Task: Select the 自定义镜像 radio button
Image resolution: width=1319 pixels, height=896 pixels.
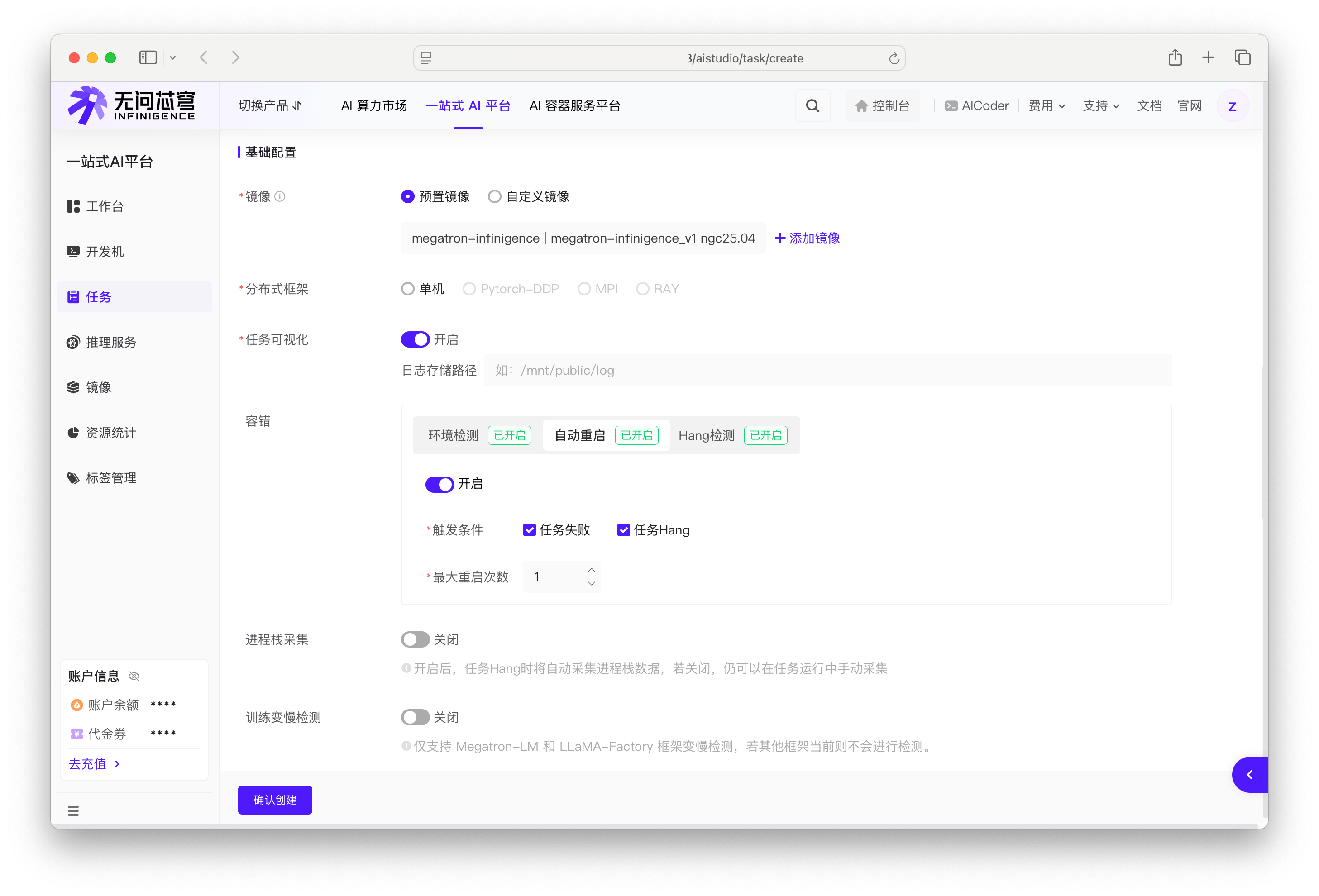Action: [x=494, y=196]
